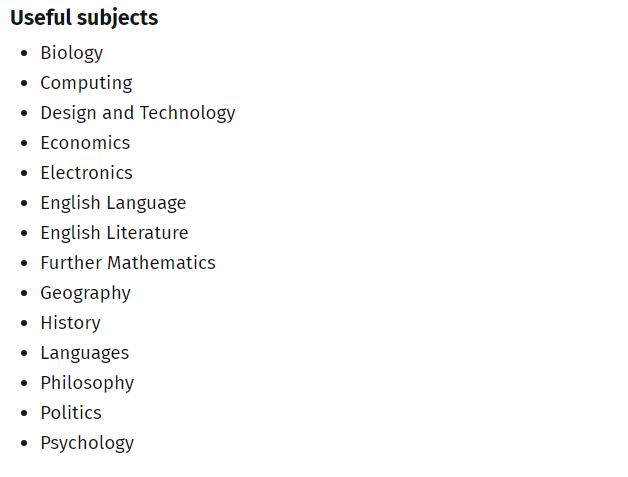Select Design and Technology subject
628x477 pixels.
coord(138,113)
